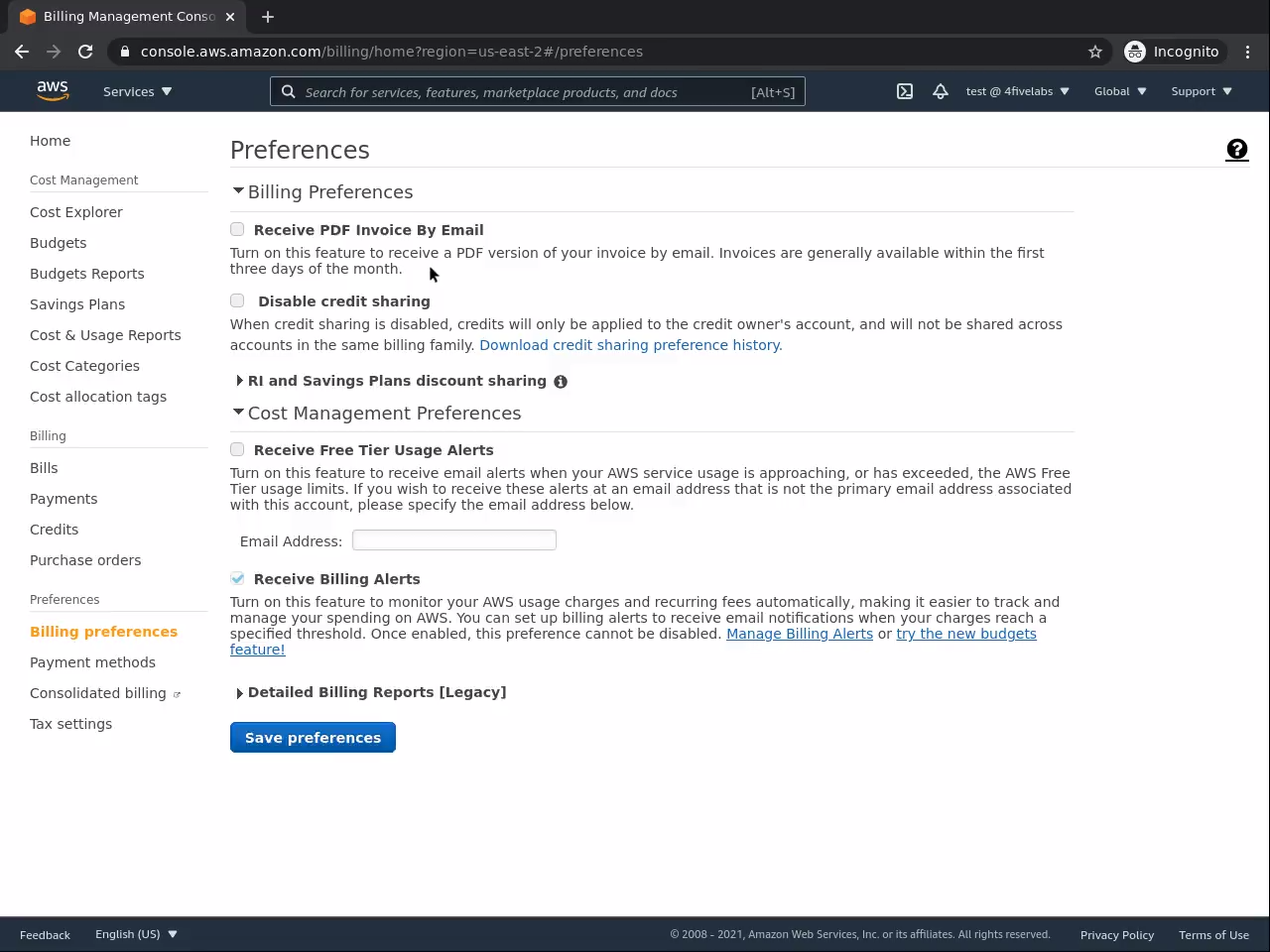Open the Manage Billing Alerts link
This screenshot has height=952, width=1270.
click(800, 634)
